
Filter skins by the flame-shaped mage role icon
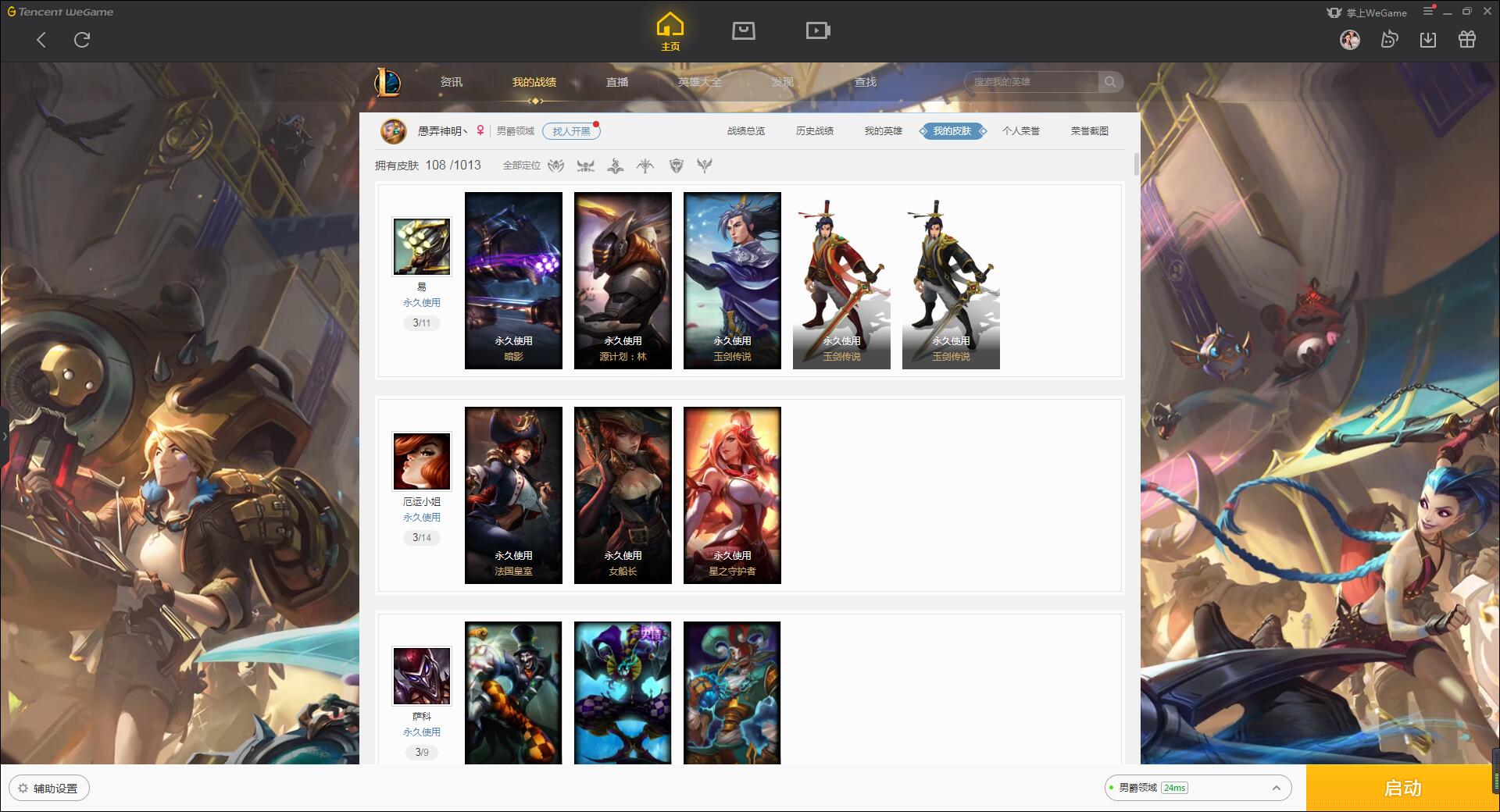pyautogui.click(x=616, y=166)
